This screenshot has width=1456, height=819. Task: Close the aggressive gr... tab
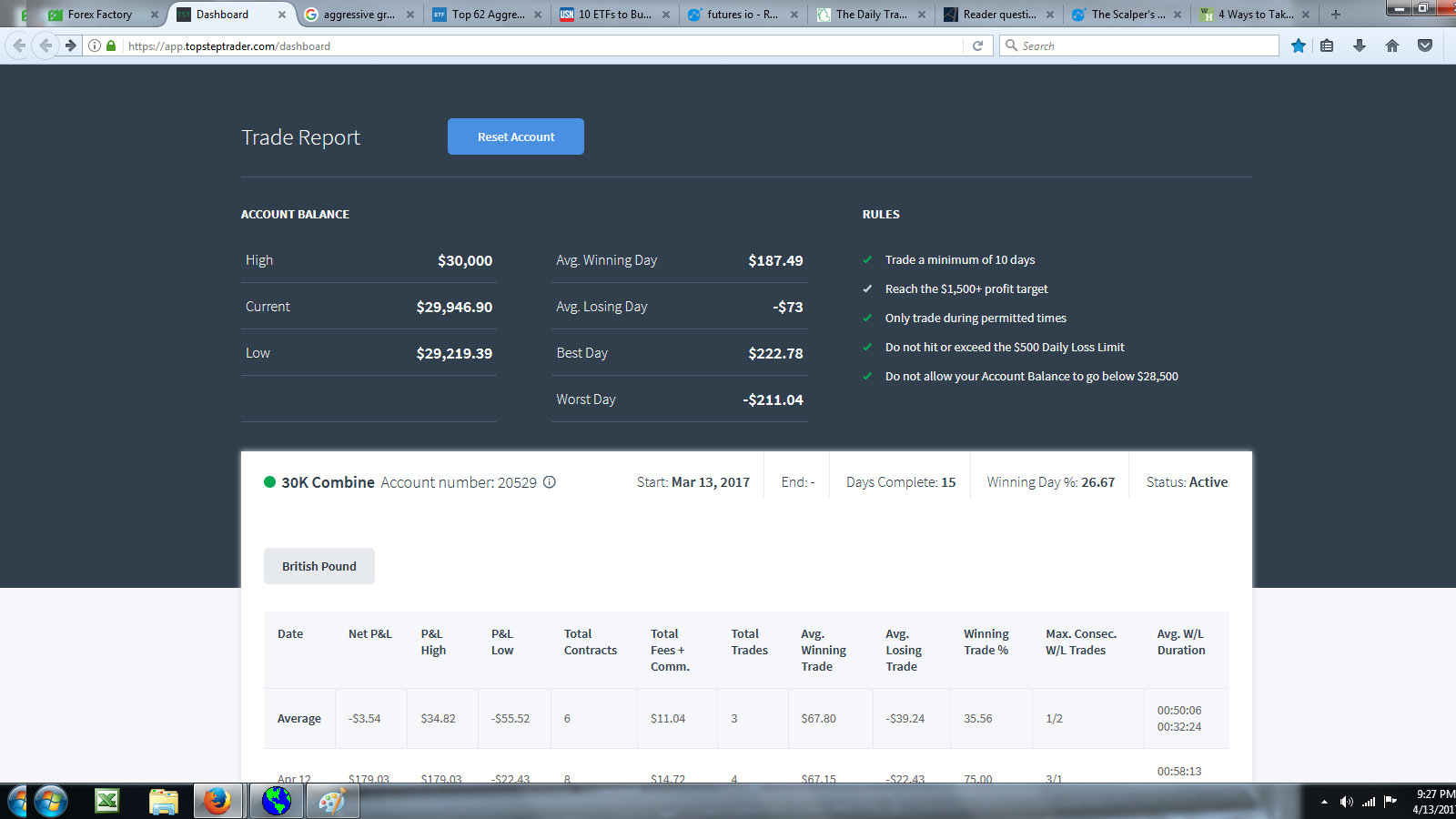410,15
